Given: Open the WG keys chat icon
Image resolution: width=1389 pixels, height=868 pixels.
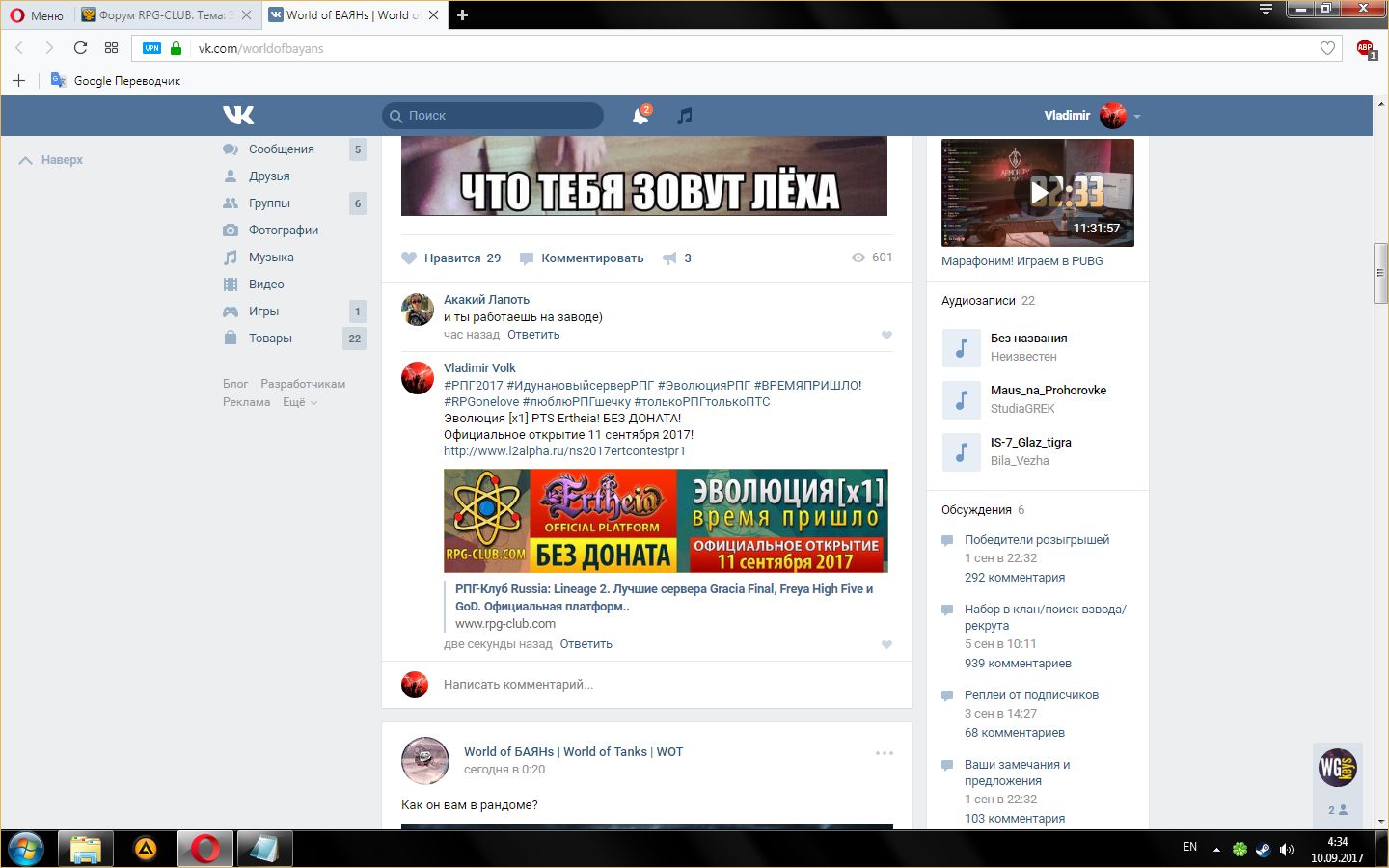Looking at the screenshot, I should (x=1338, y=768).
